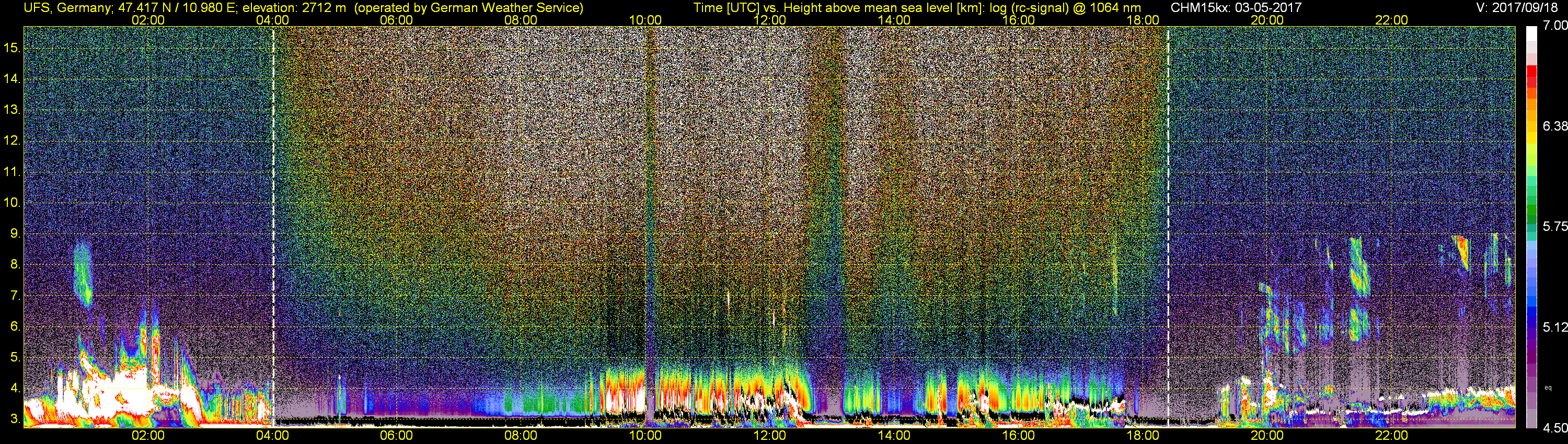The width and height of the screenshot is (1568, 444).
Task: Click the 5. km height axis label
Action: pyautogui.click(x=15, y=358)
